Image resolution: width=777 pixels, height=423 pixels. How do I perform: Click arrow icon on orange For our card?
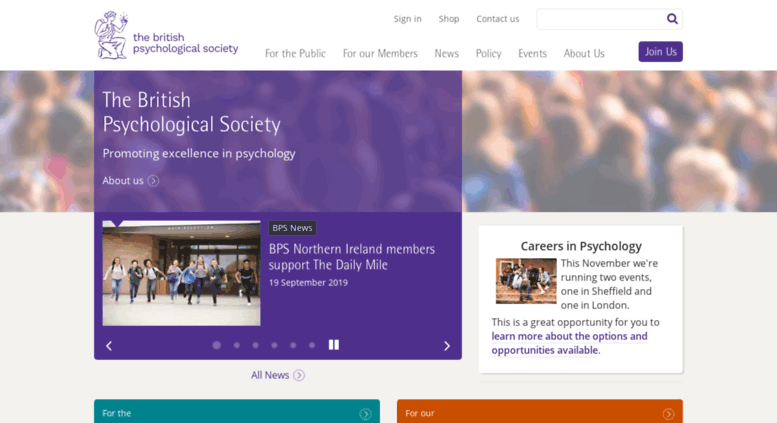pyautogui.click(x=668, y=414)
